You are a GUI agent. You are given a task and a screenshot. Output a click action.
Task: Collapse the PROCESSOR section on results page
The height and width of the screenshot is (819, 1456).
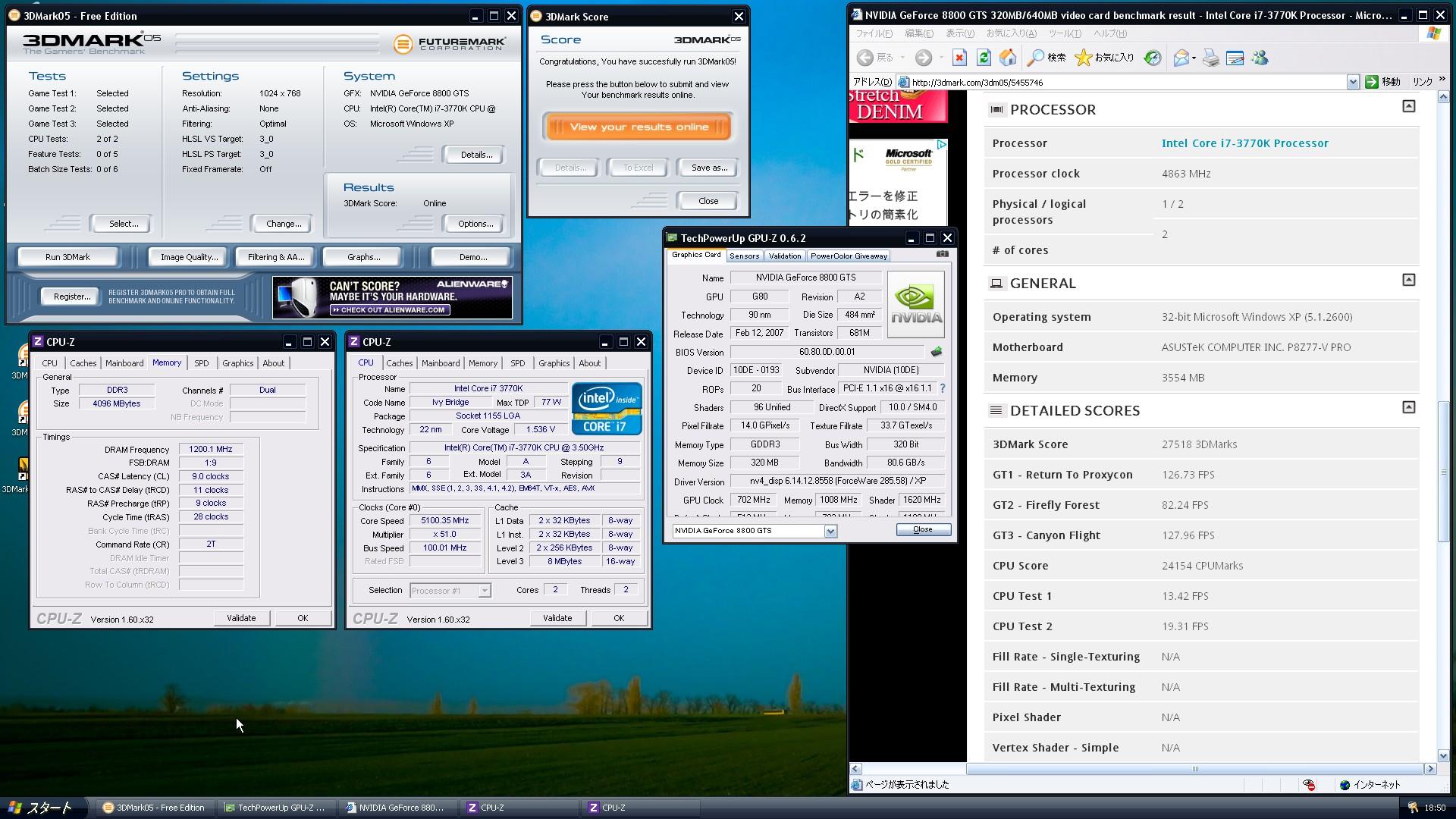point(1408,106)
